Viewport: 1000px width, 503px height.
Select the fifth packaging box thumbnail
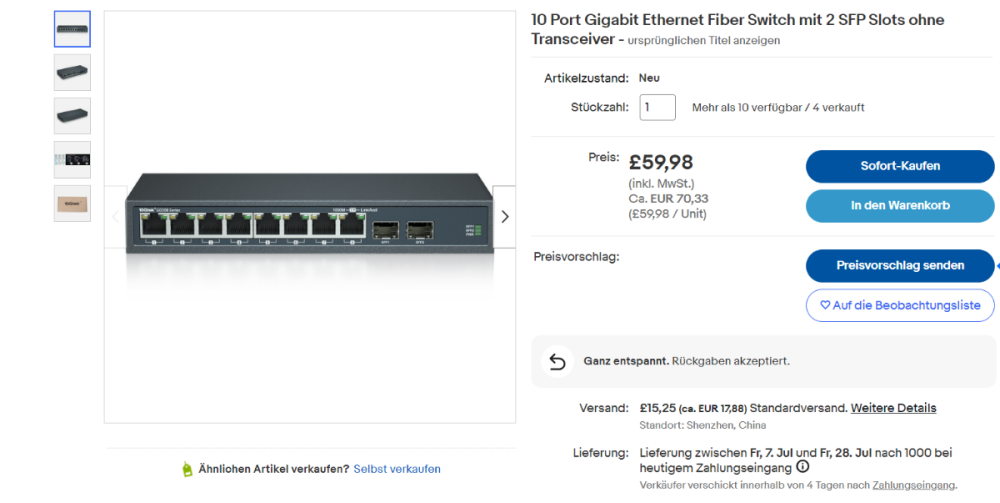(72, 203)
